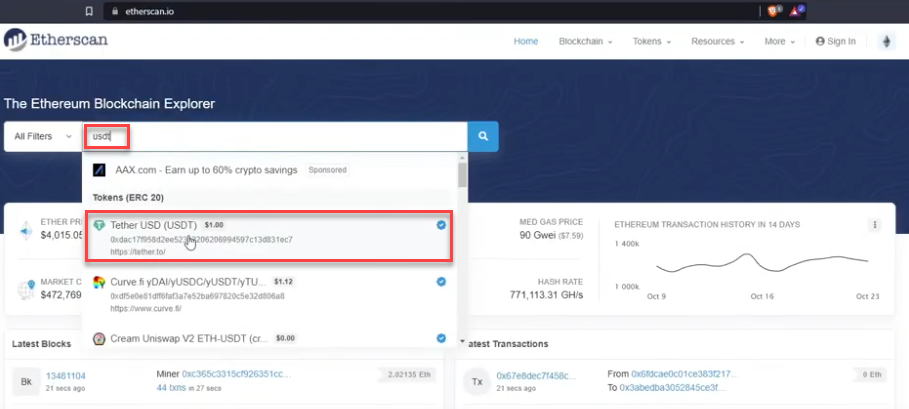Expand the Blockchain menu
The width and height of the screenshot is (909, 409).
click(586, 42)
